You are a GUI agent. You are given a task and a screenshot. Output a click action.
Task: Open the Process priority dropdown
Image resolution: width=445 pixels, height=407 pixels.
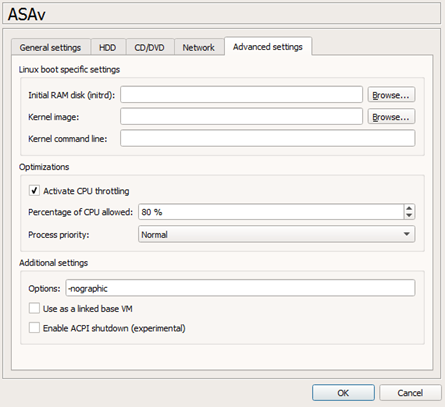point(277,234)
